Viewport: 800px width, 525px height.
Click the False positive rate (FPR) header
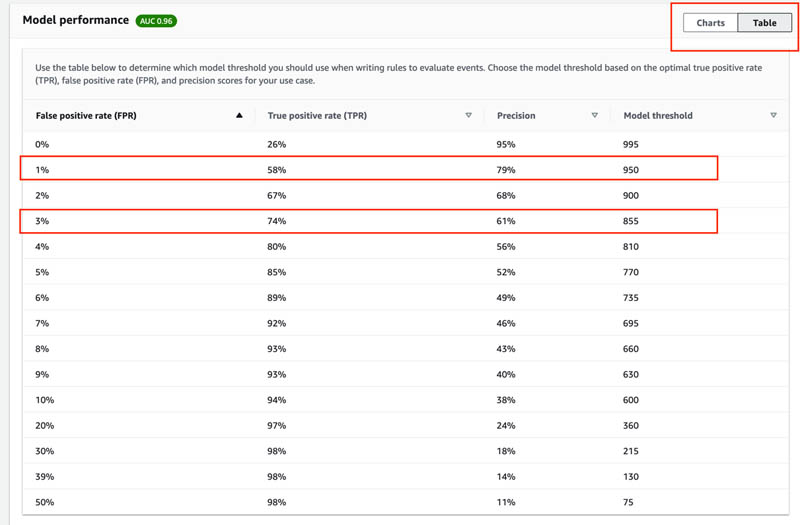[86, 116]
